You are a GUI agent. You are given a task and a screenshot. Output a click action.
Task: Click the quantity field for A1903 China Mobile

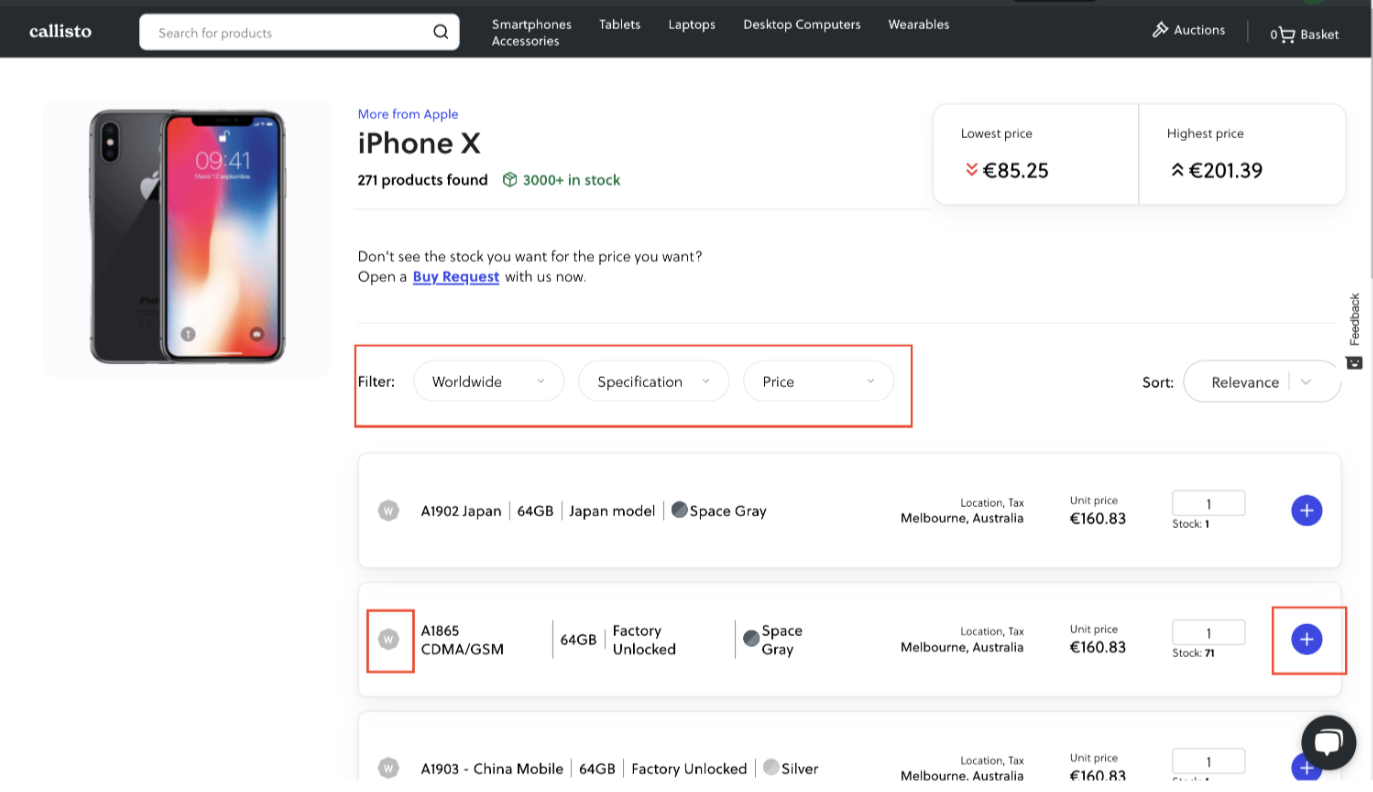1208,761
